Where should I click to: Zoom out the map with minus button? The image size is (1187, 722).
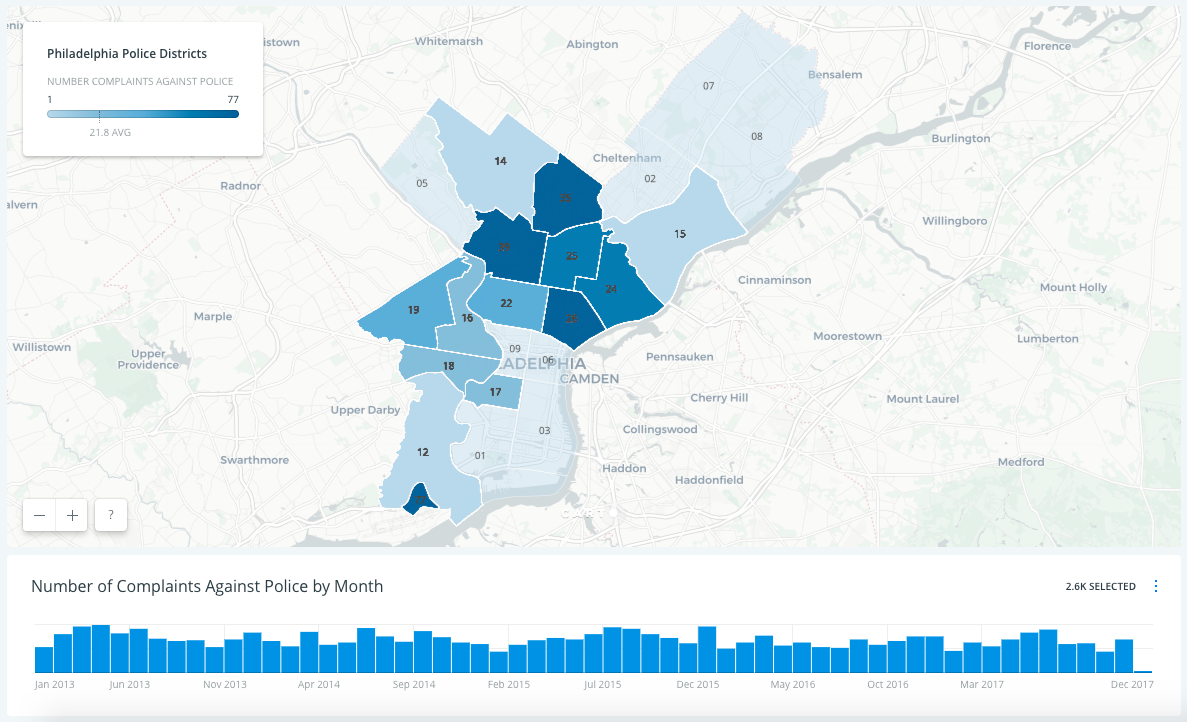[x=40, y=515]
